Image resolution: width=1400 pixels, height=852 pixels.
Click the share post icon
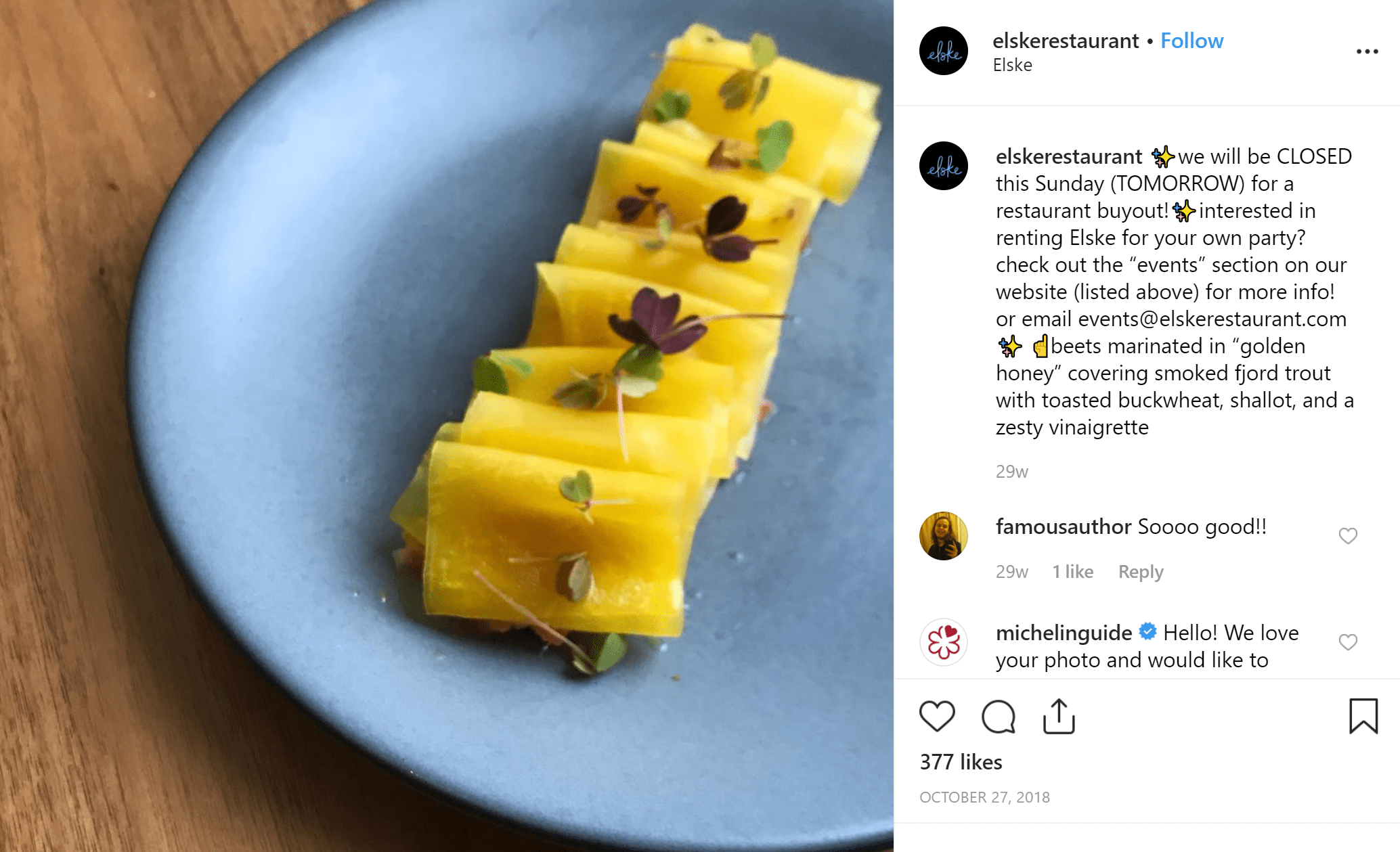tap(1059, 716)
